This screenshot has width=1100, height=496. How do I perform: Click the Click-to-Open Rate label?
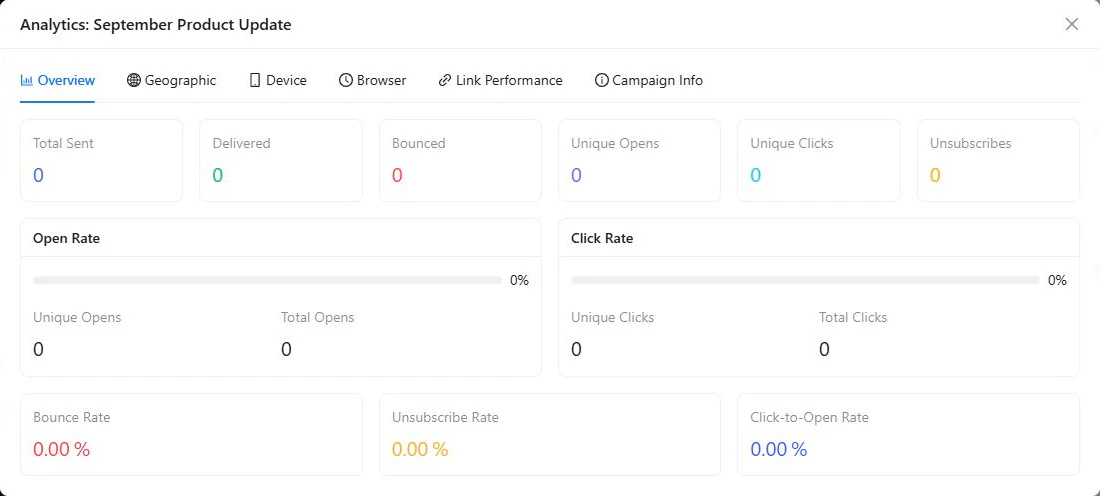[x=810, y=417]
